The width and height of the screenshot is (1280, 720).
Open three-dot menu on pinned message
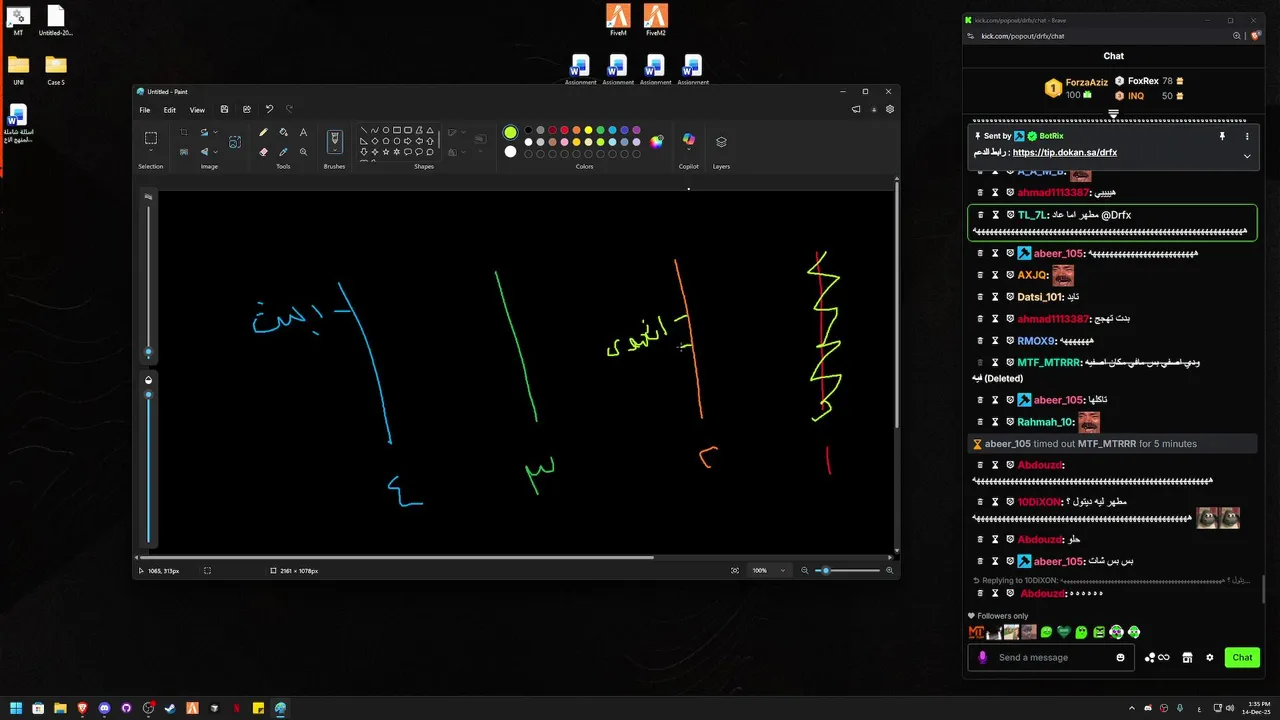click(1247, 136)
